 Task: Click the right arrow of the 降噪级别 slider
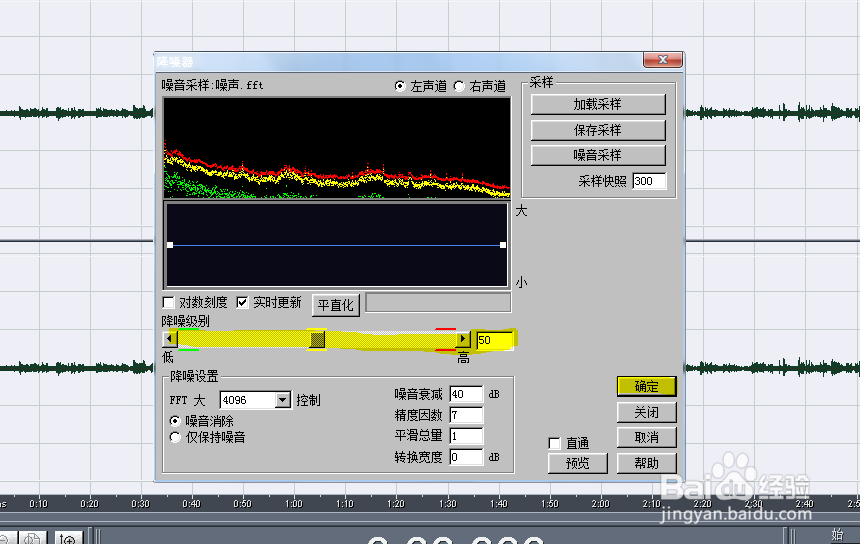pyautogui.click(x=463, y=339)
